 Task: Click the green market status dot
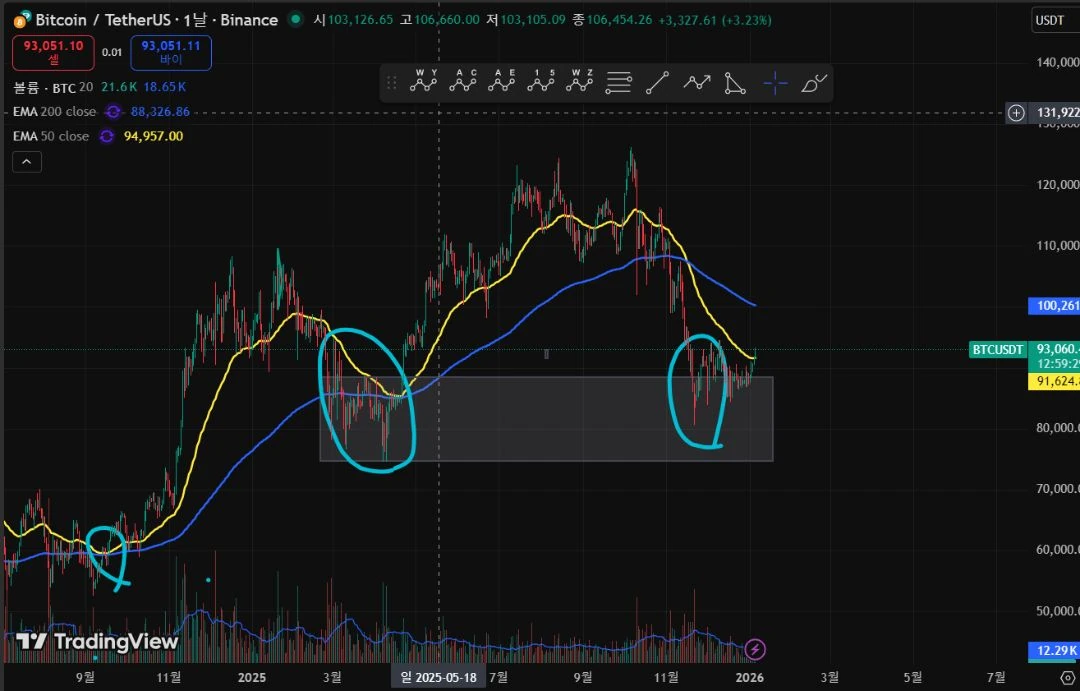click(295, 19)
